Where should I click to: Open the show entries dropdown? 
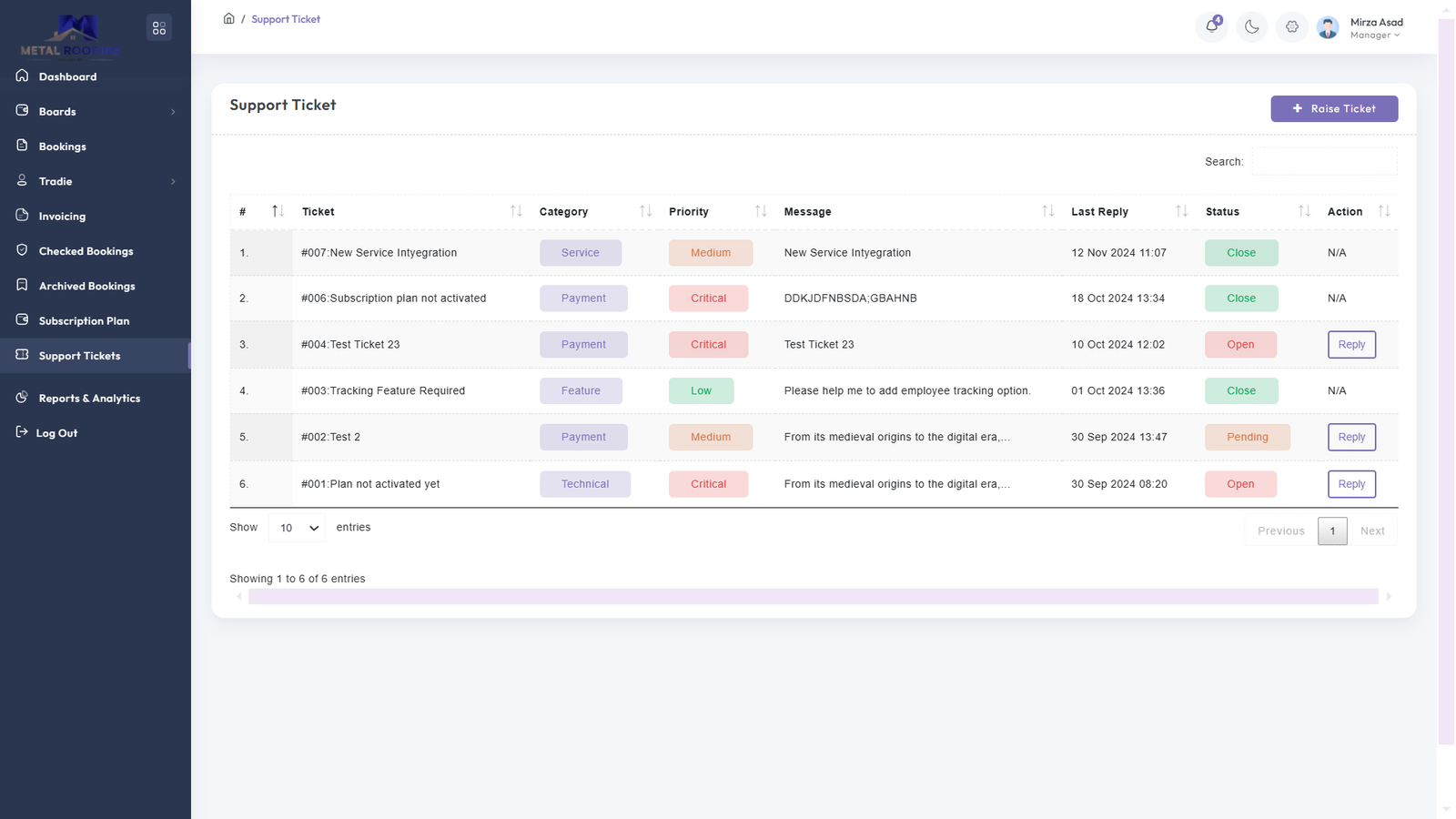click(297, 528)
